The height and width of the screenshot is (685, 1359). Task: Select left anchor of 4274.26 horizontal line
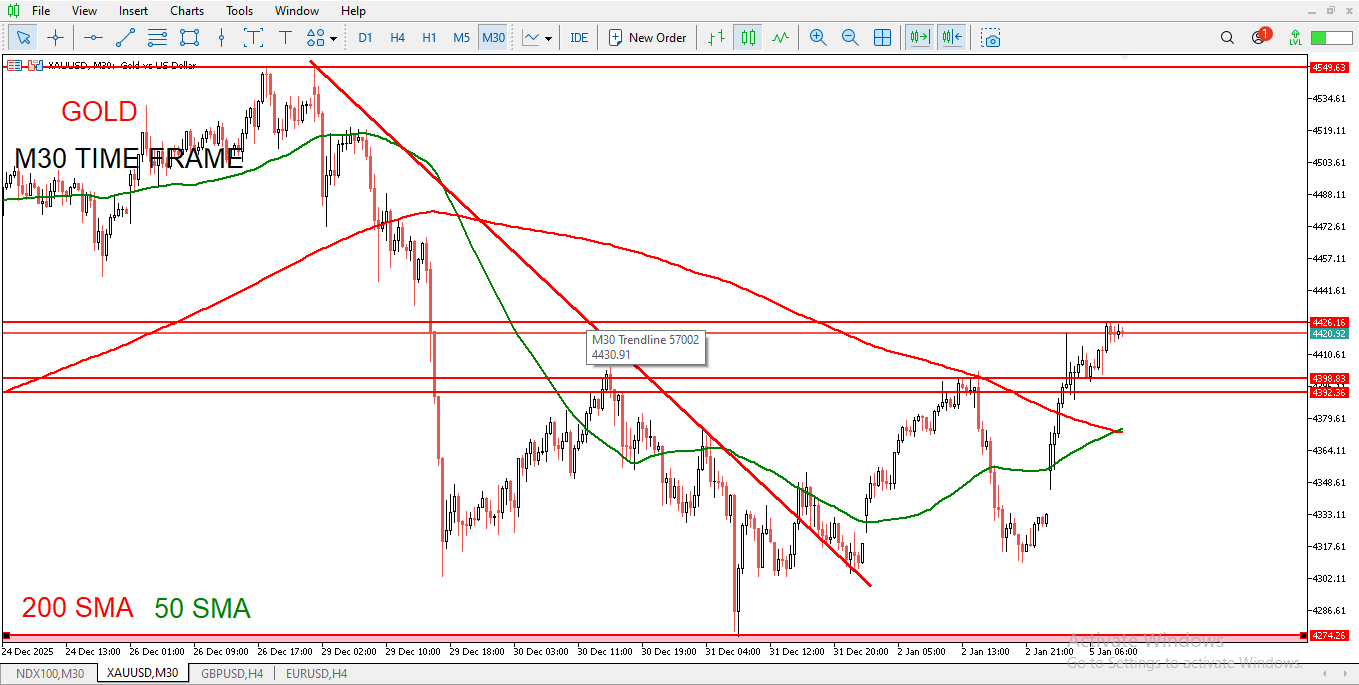[x=6, y=635]
